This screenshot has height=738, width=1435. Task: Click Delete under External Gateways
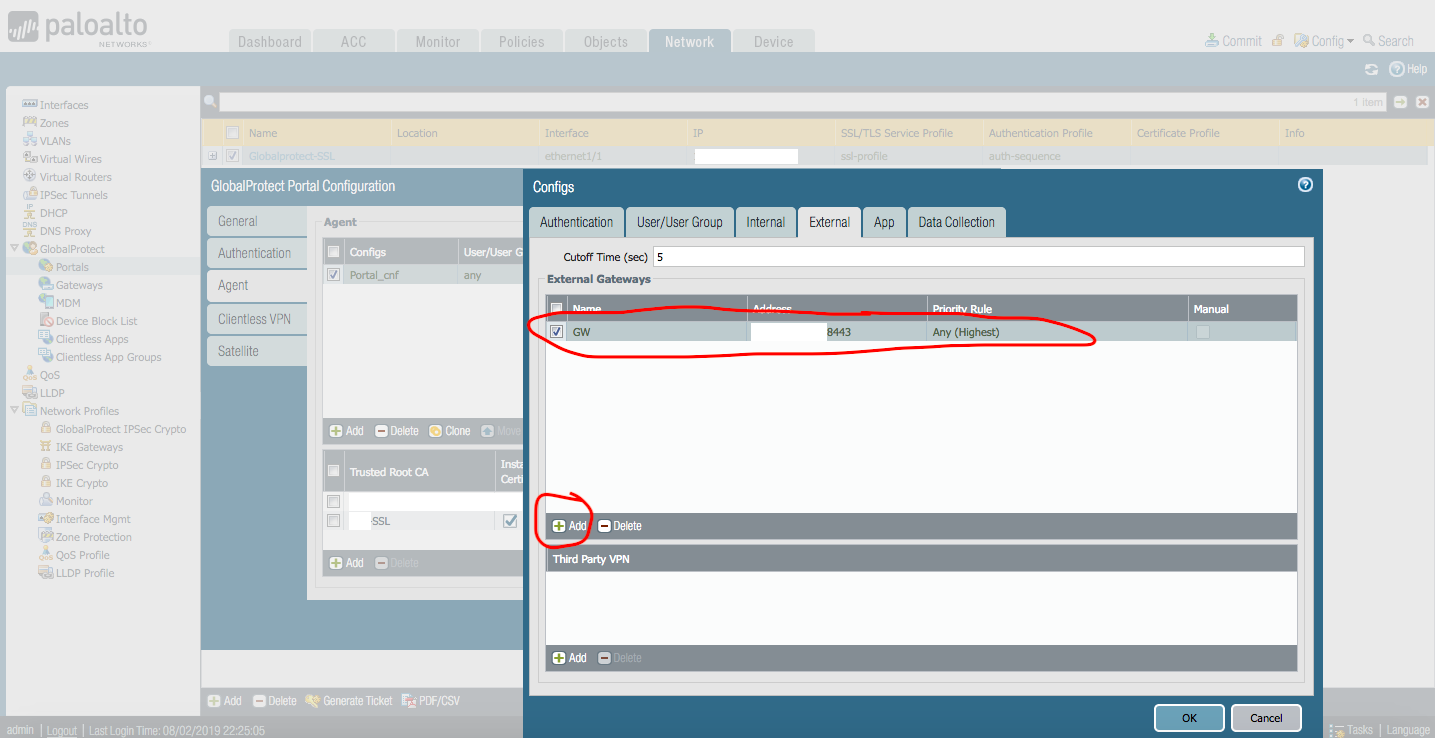[x=619, y=526]
